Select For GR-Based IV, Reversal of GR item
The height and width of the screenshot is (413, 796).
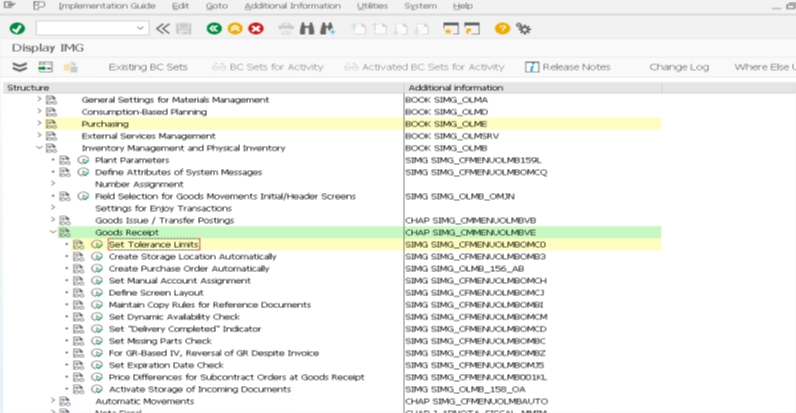point(214,353)
